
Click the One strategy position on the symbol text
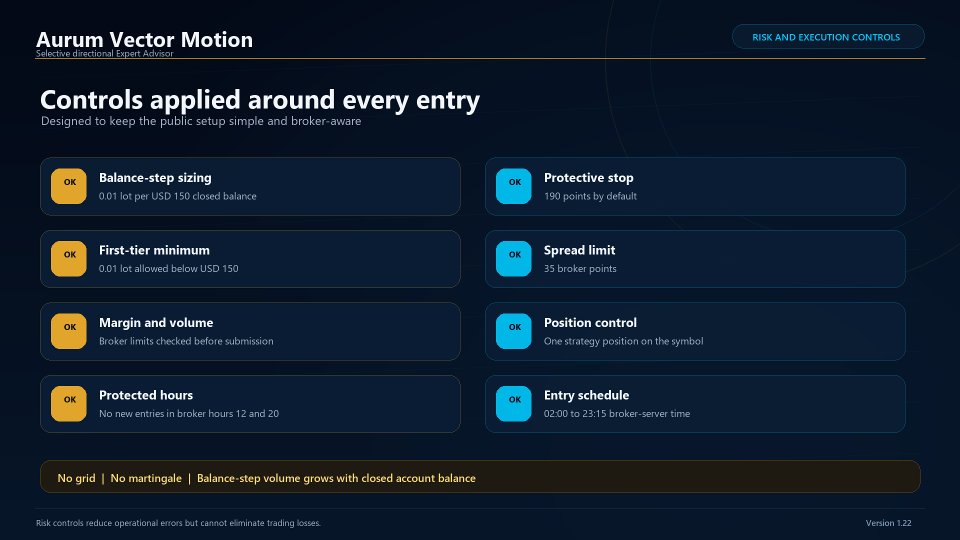point(623,341)
